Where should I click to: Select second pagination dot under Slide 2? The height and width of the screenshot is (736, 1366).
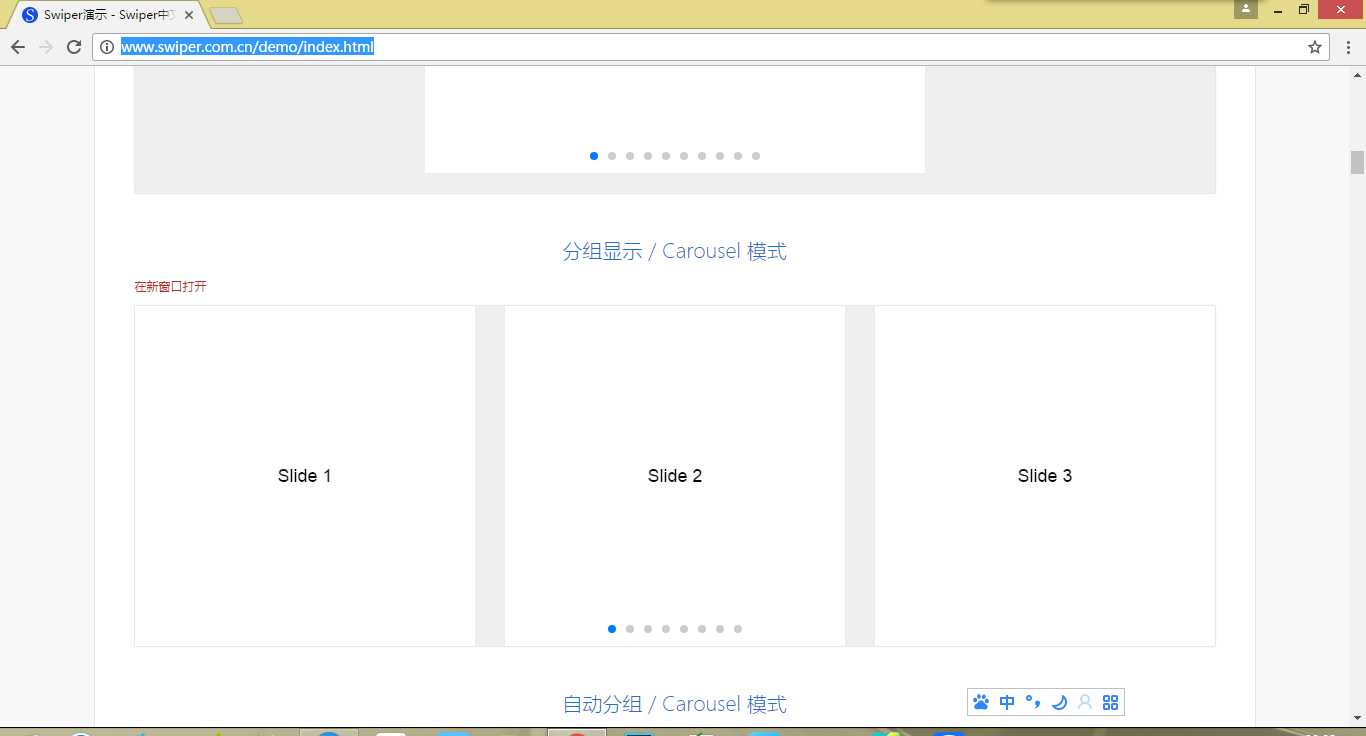[630, 629]
